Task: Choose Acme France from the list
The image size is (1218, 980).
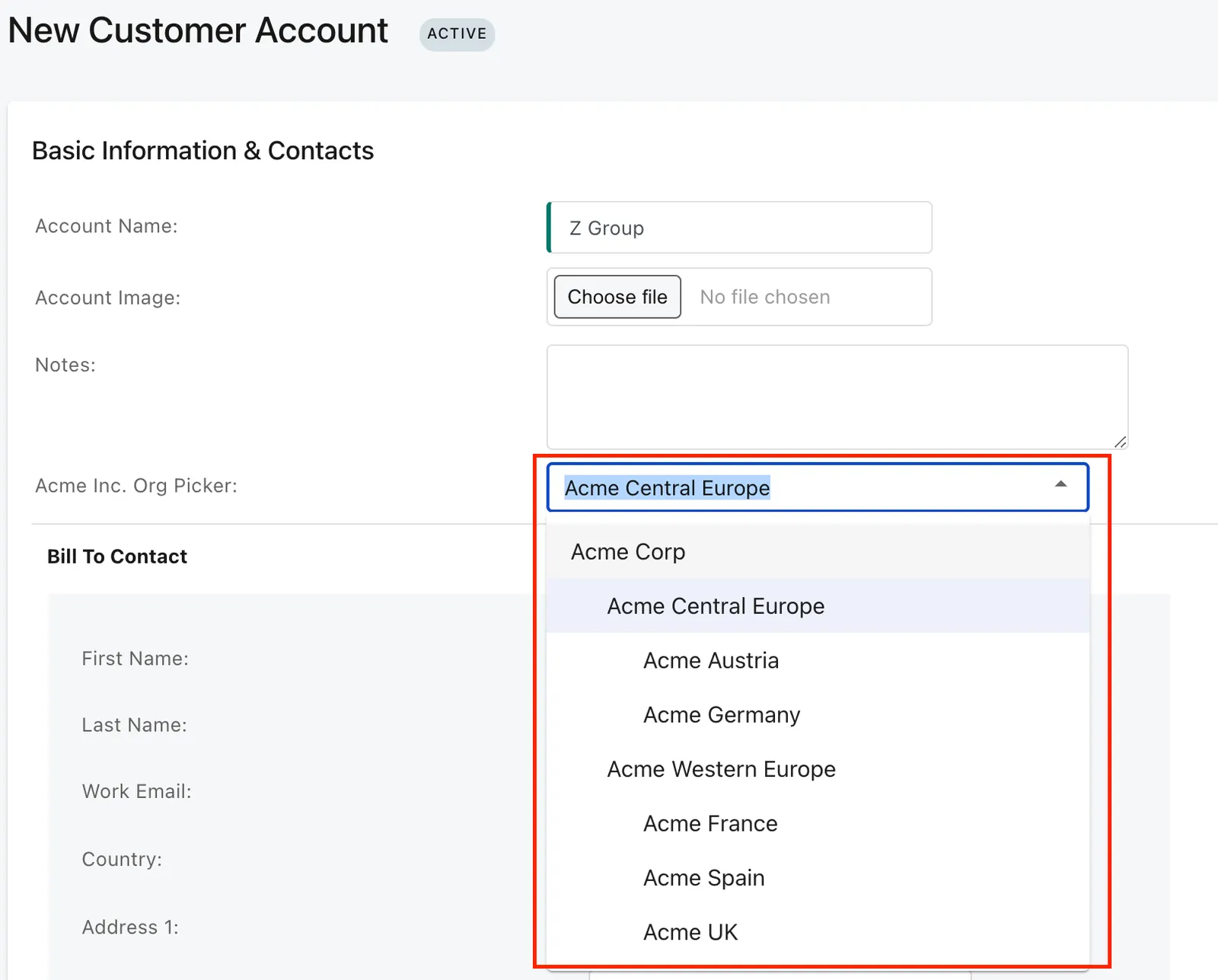Action: click(818, 823)
